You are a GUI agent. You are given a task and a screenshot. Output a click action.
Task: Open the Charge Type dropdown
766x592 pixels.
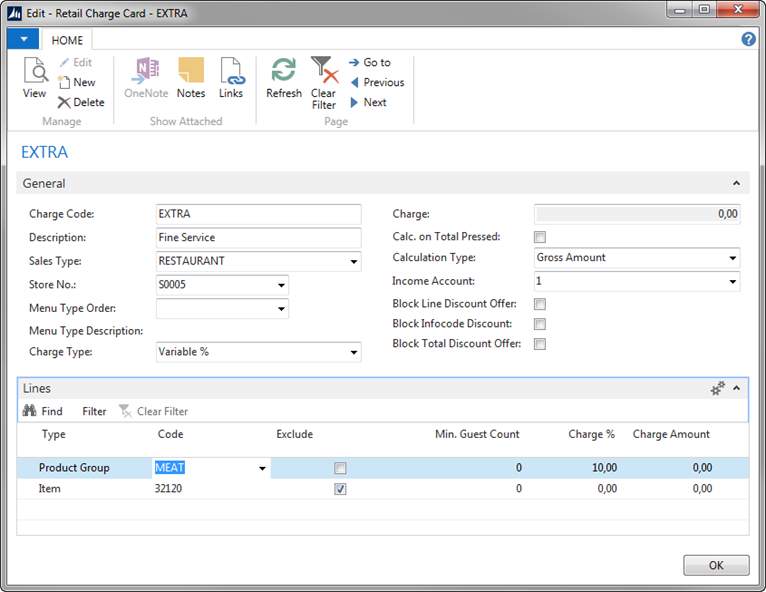354,352
